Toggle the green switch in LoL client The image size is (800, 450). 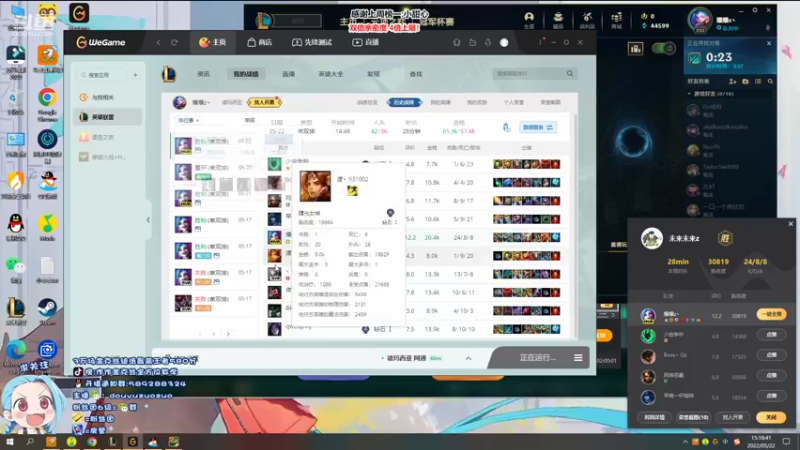pyautogui.click(x=663, y=48)
